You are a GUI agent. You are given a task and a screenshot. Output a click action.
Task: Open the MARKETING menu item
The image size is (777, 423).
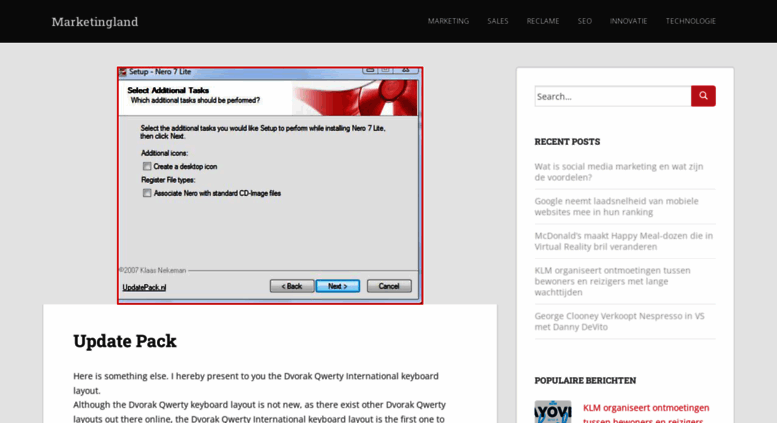tap(448, 21)
